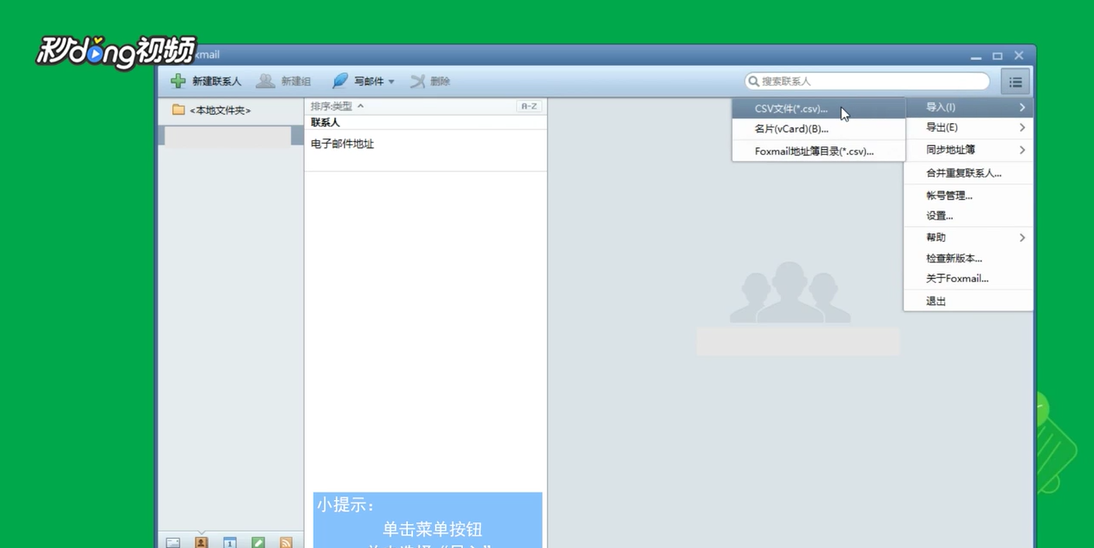Minimize the Foxmail window
Screen dimensions: 1094x548
pos(976,57)
